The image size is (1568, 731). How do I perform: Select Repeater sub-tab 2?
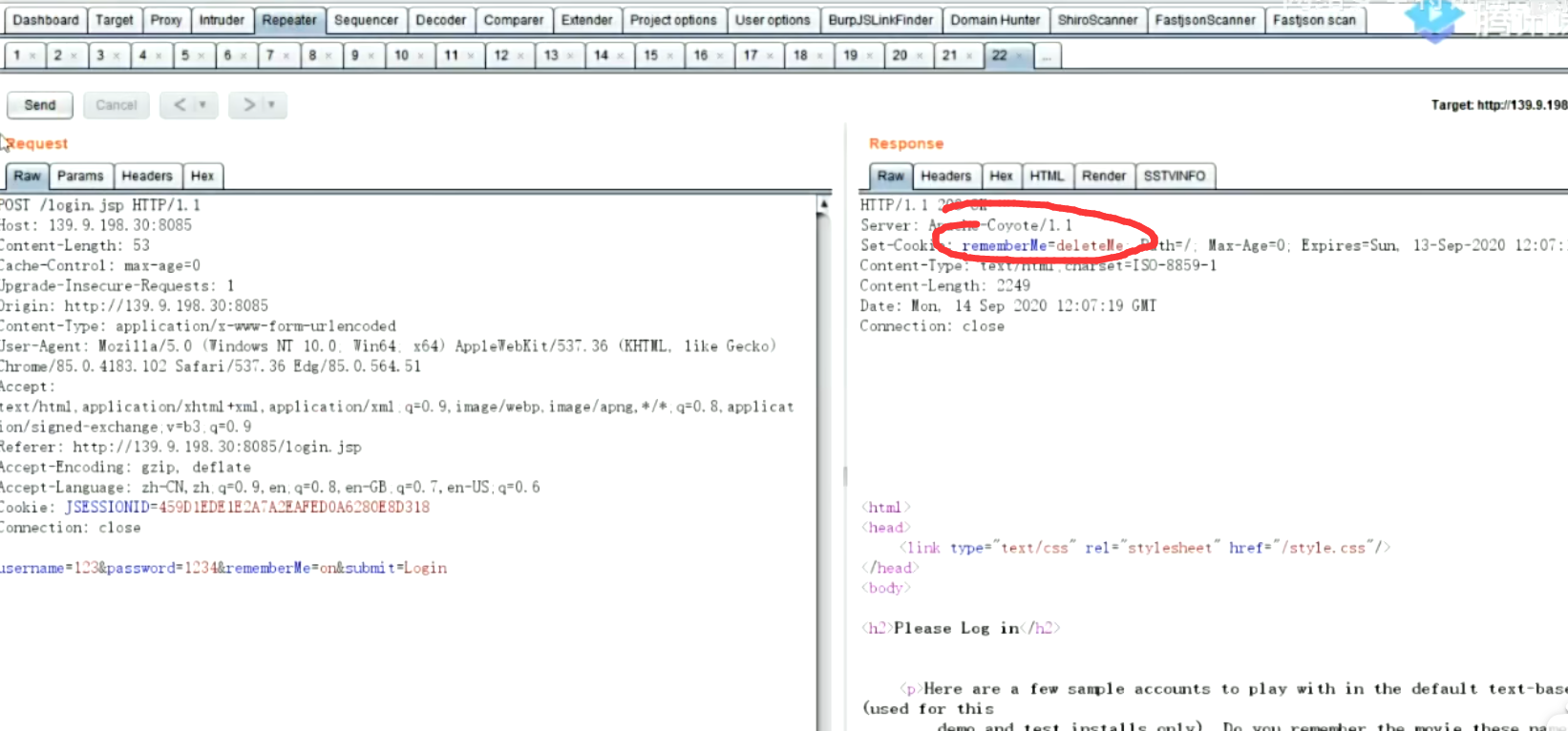pos(65,56)
